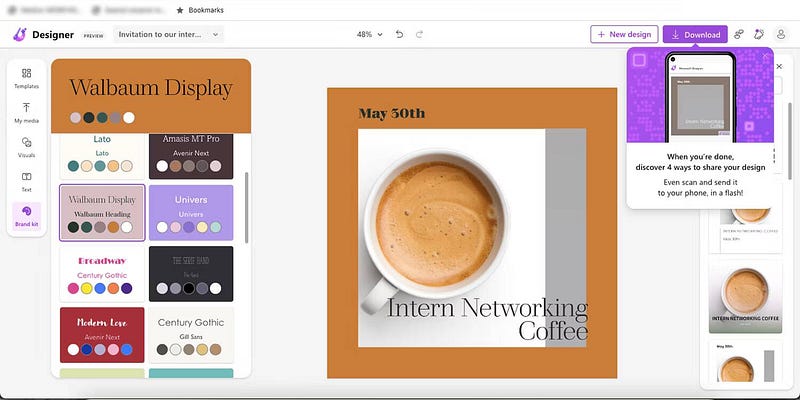Click the orange swatch in Walbaum Display card
The image size is (800, 400).
pos(113,227)
